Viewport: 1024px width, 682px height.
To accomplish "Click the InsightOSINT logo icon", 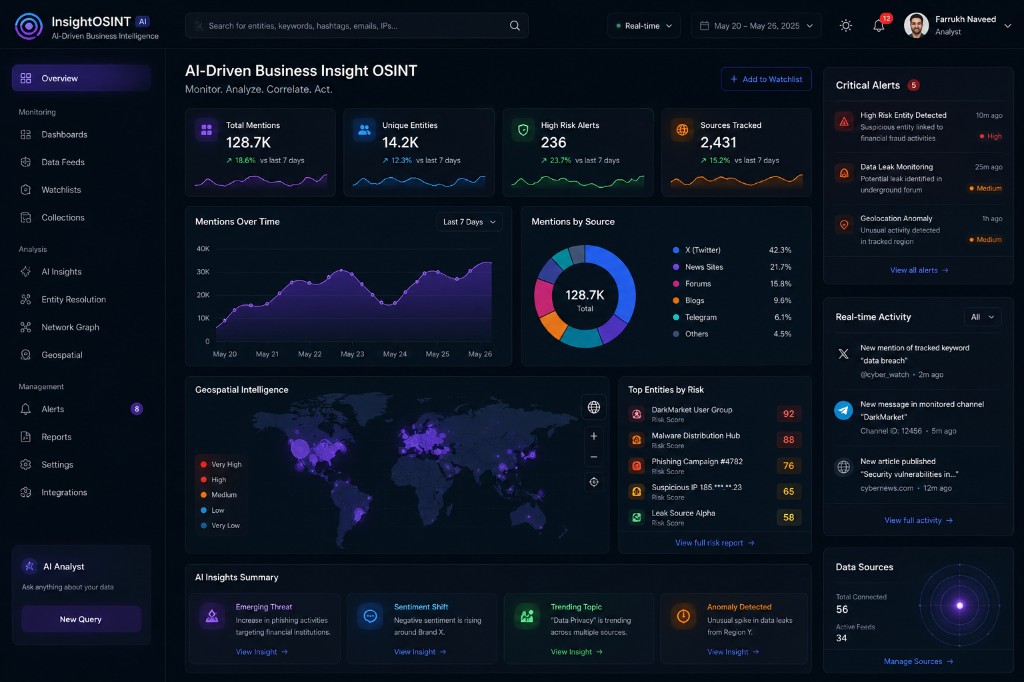I will coord(29,26).
